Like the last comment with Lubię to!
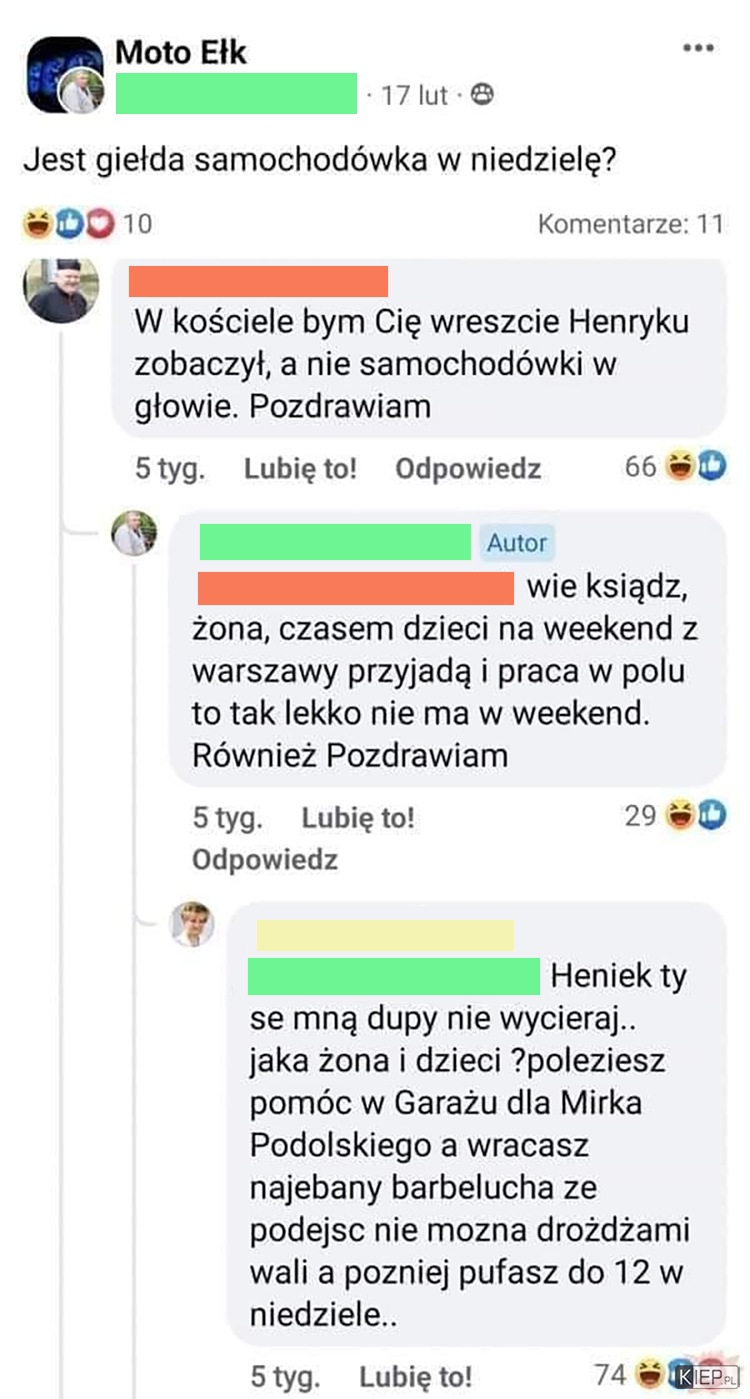This screenshot has width=750, height=1399. 416,1377
